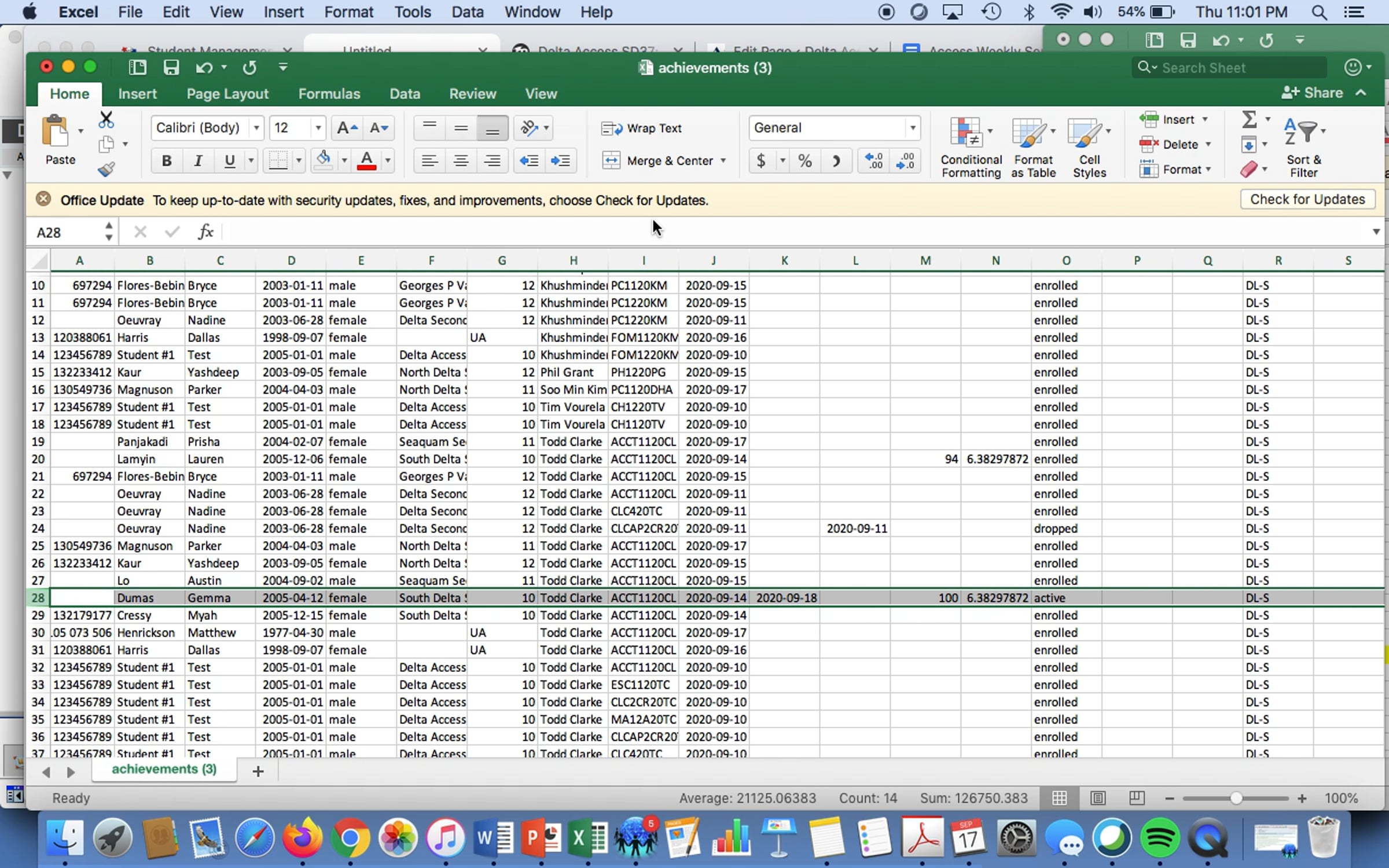Click the Format Painter brush icon
The image size is (1389, 868).
coord(106,169)
